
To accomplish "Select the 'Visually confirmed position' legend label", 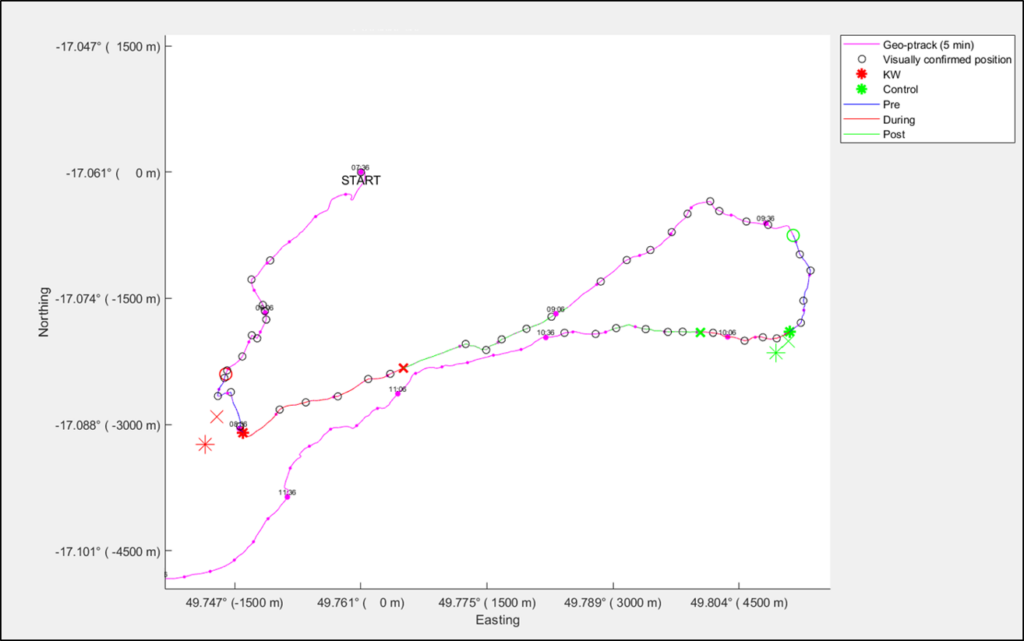I will coord(947,59).
